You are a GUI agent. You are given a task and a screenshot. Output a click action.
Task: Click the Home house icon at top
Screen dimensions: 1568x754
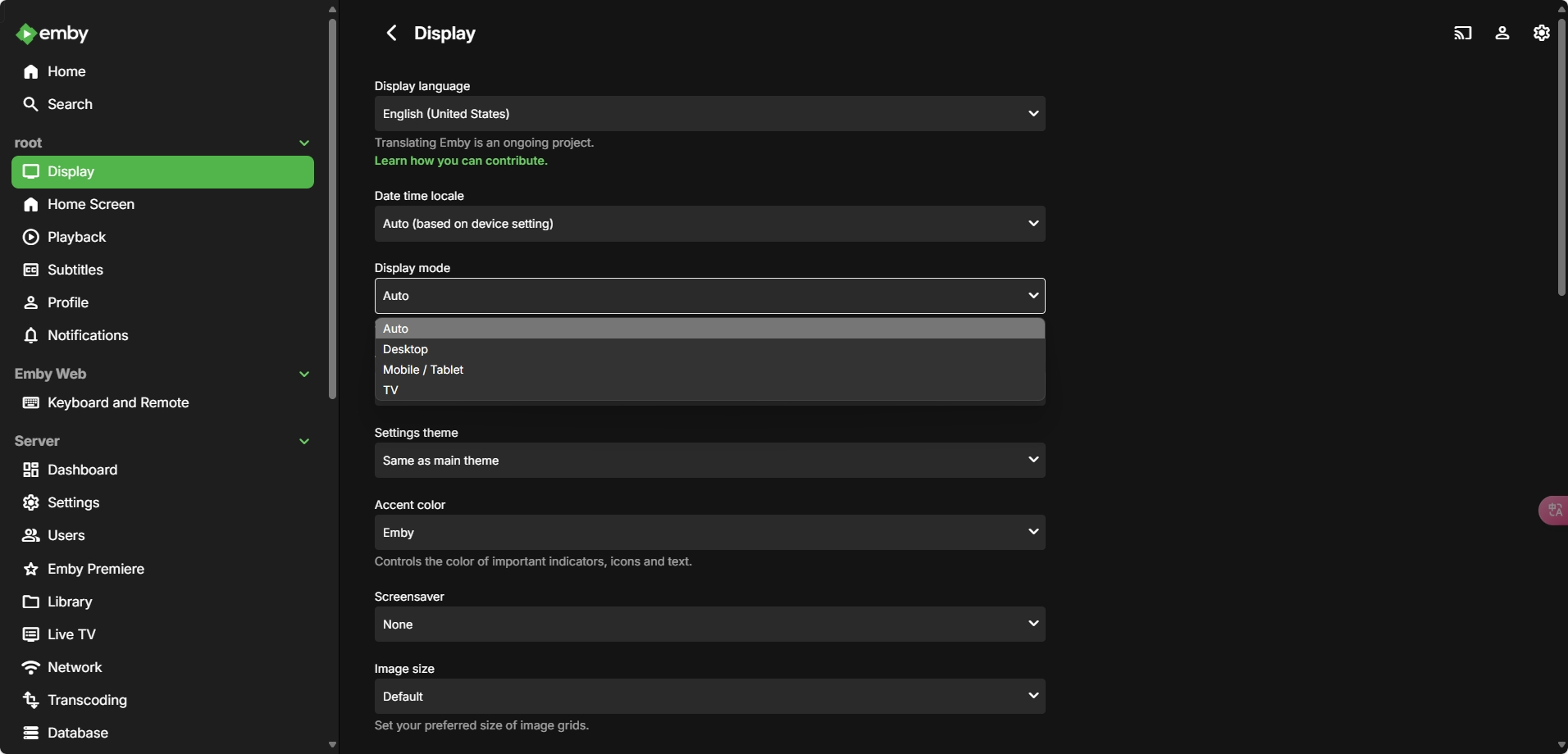(x=31, y=72)
